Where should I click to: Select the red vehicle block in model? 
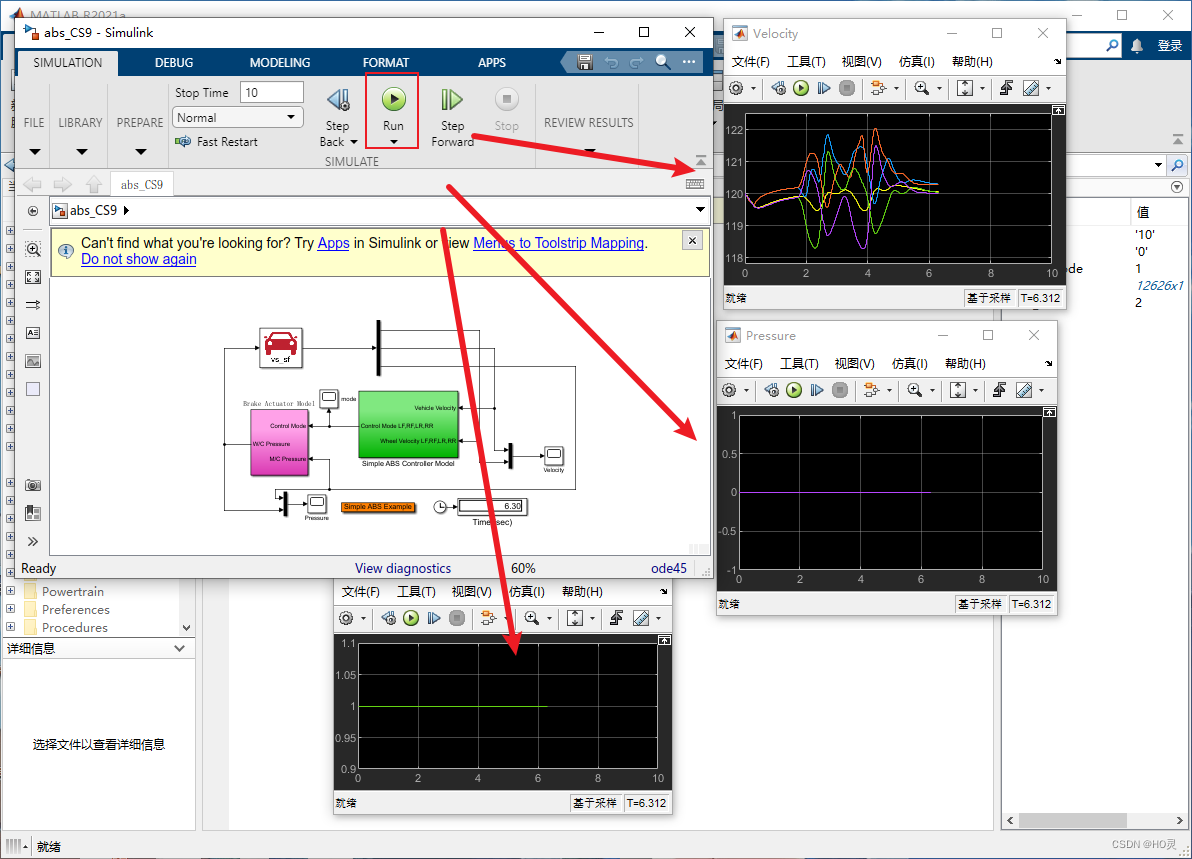(x=281, y=347)
